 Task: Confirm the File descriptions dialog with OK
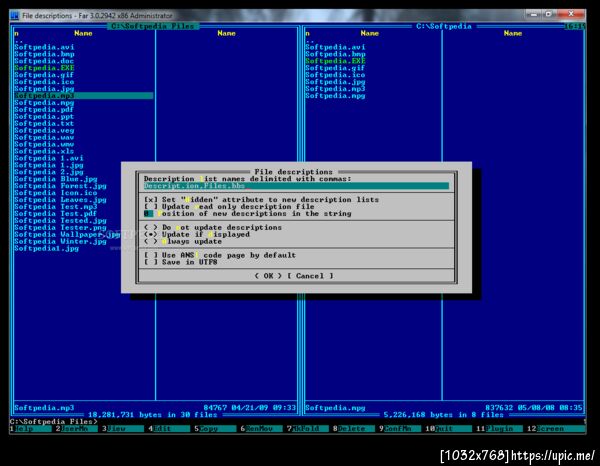click(268, 276)
